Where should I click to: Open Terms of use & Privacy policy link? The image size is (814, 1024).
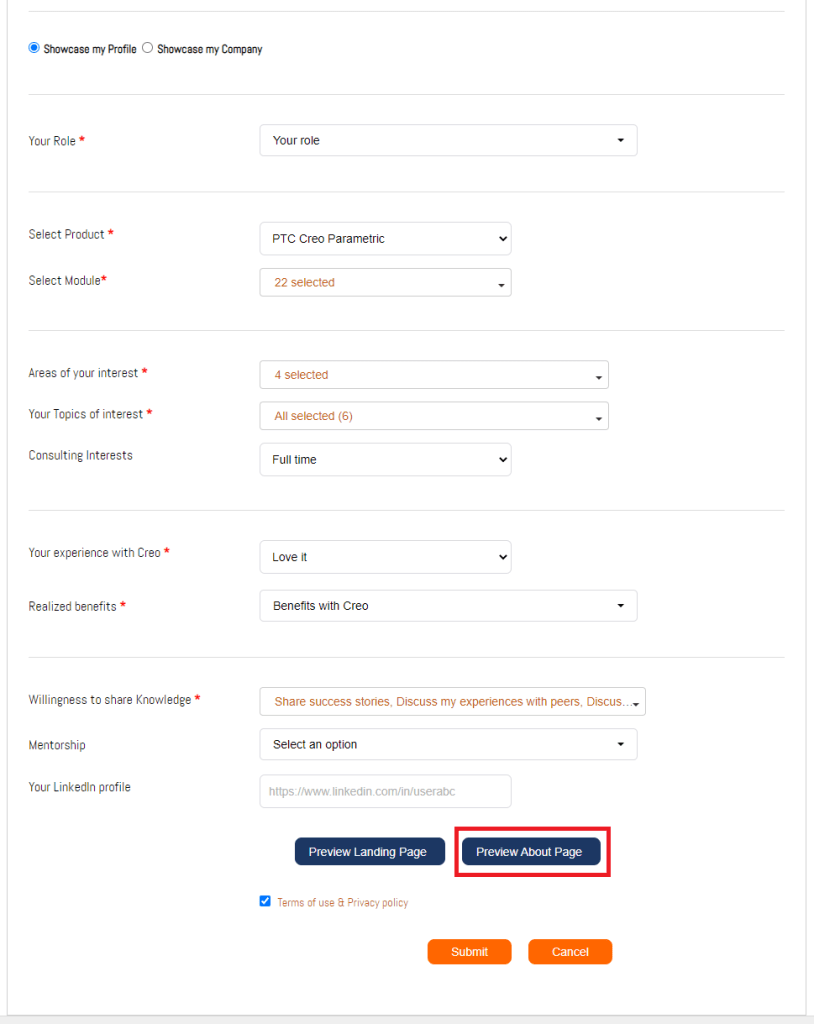point(342,903)
